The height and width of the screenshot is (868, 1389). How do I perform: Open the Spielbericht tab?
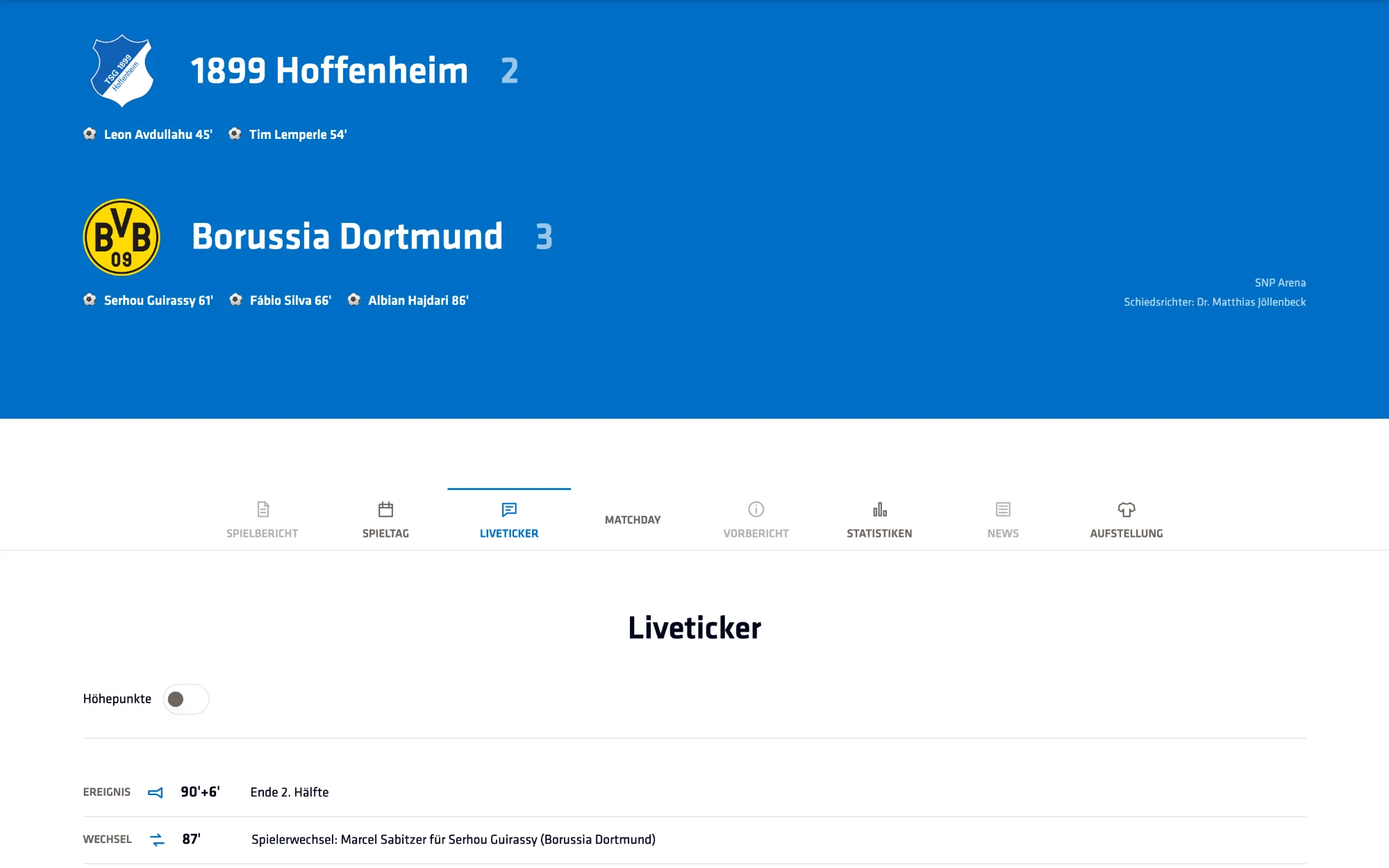click(x=263, y=519)
